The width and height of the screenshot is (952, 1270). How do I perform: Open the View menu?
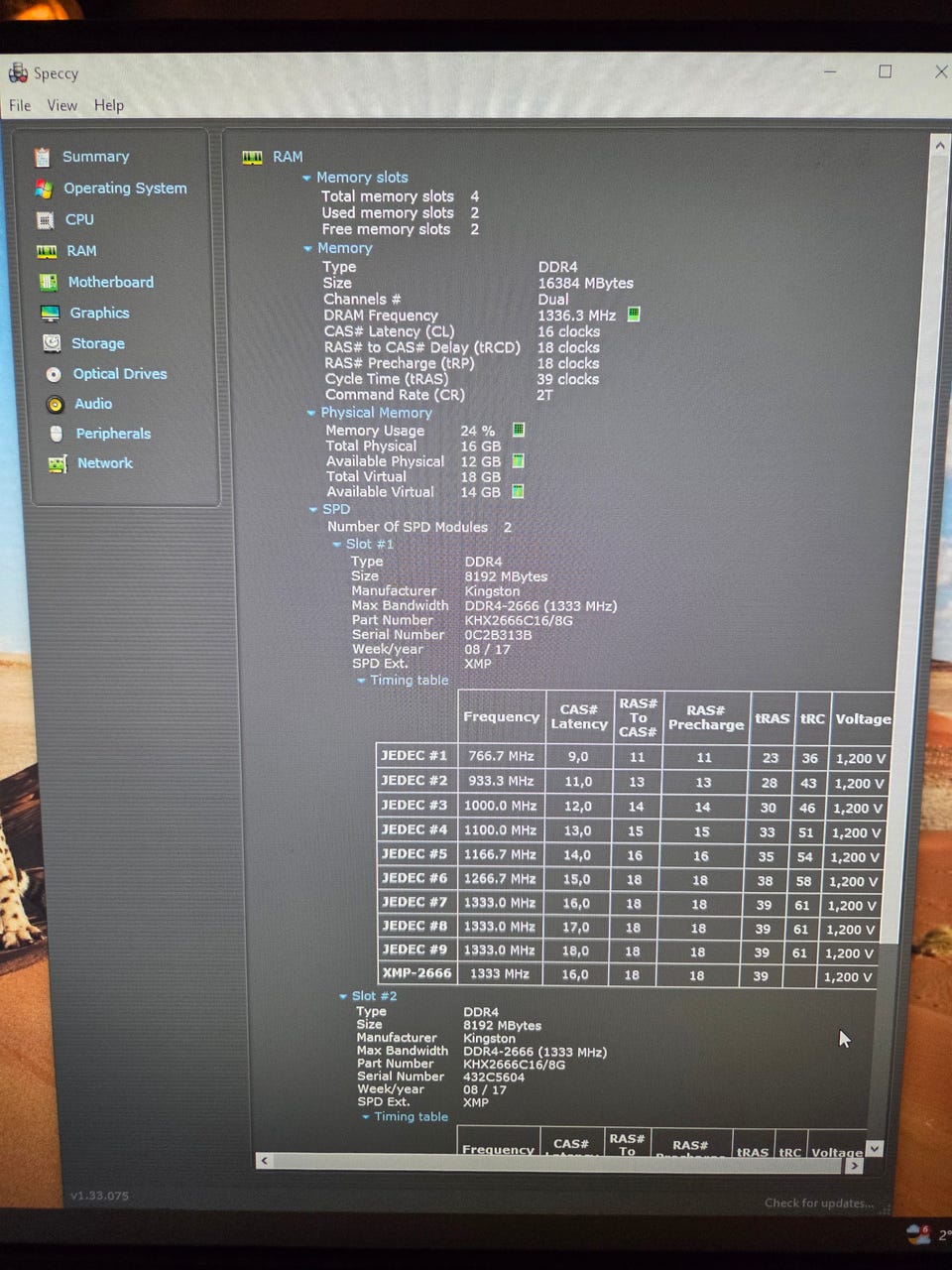[61, 105]
